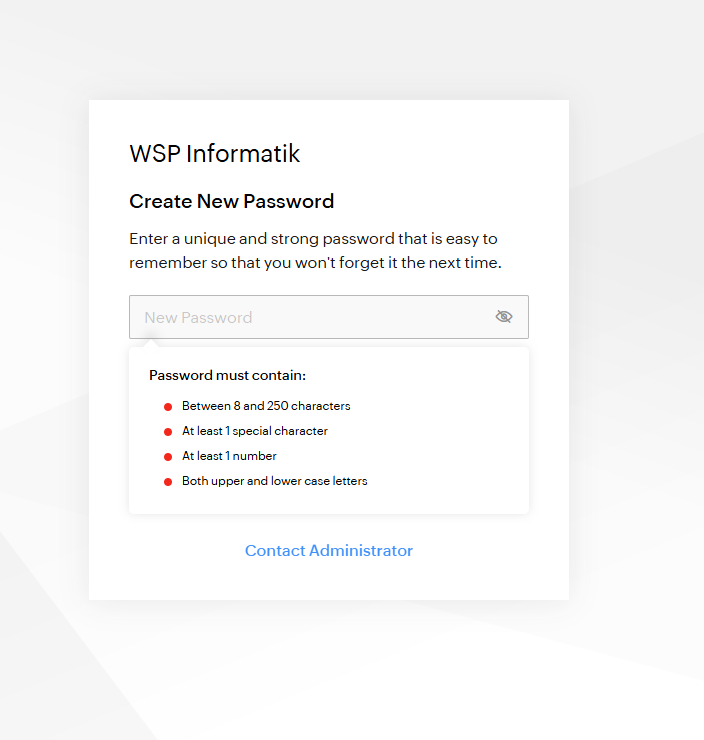Toggle password visibility eye icon
Screen dimensions: 704x740
click(504, 317)
